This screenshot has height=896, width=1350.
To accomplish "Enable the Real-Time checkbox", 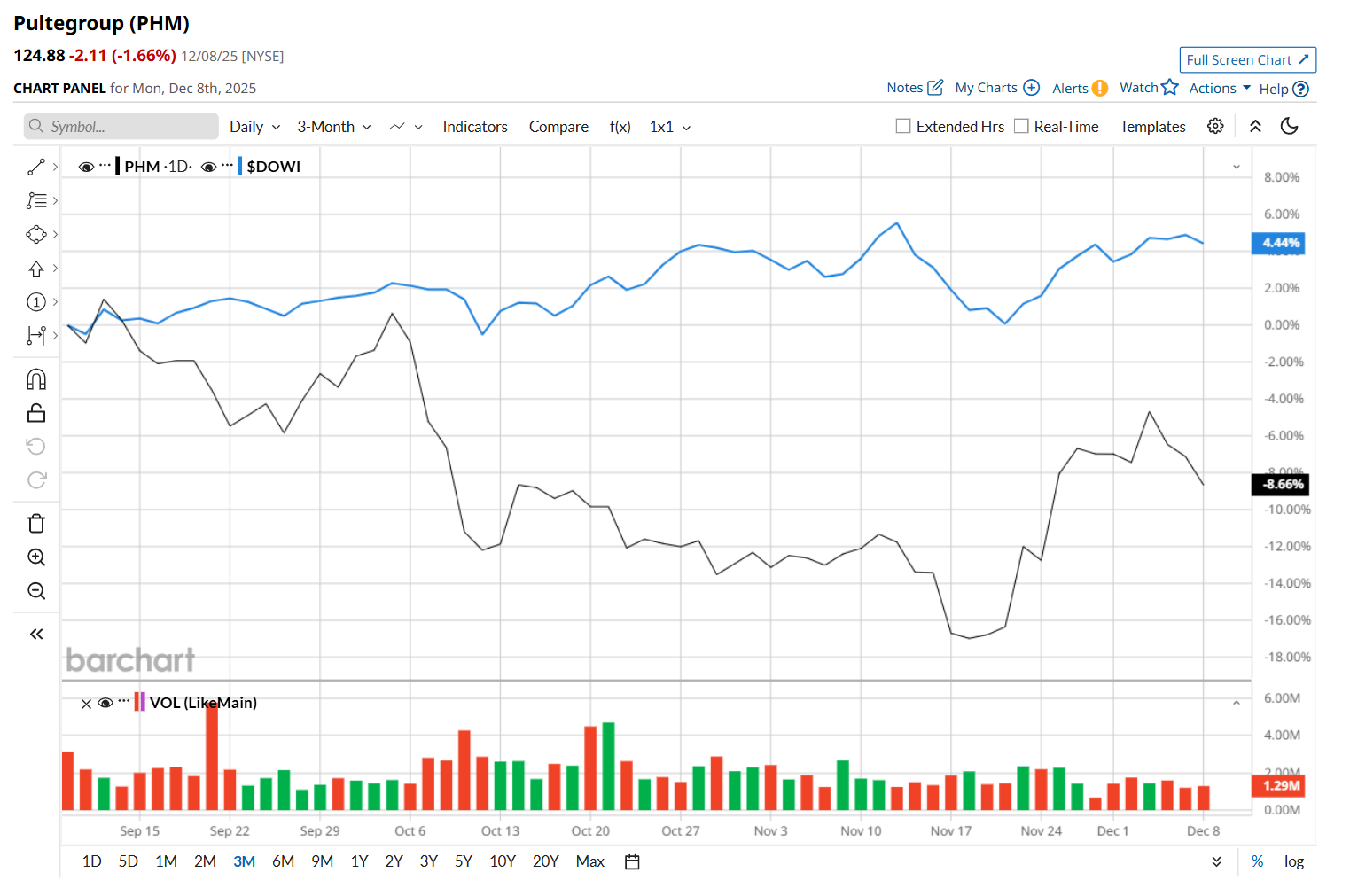I will pos(1021,126).
